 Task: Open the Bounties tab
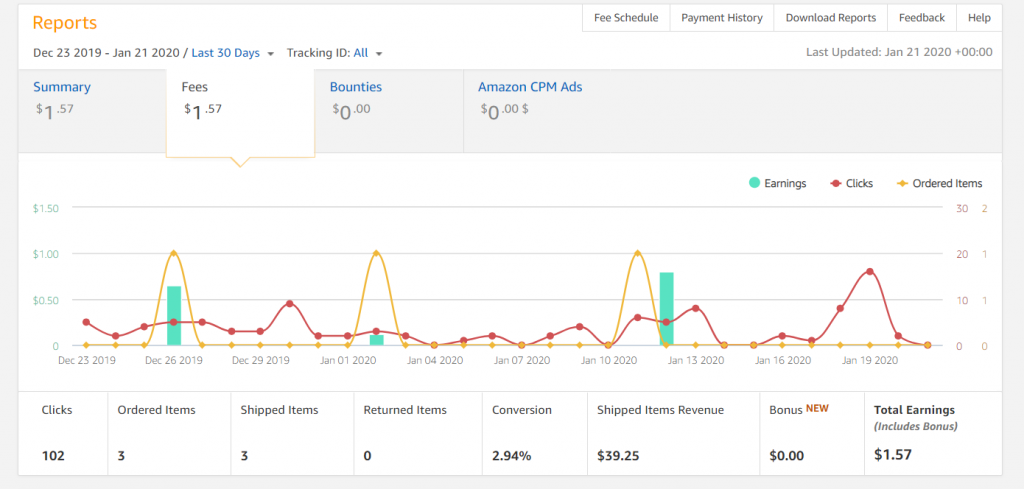click(x=356, y=87)
